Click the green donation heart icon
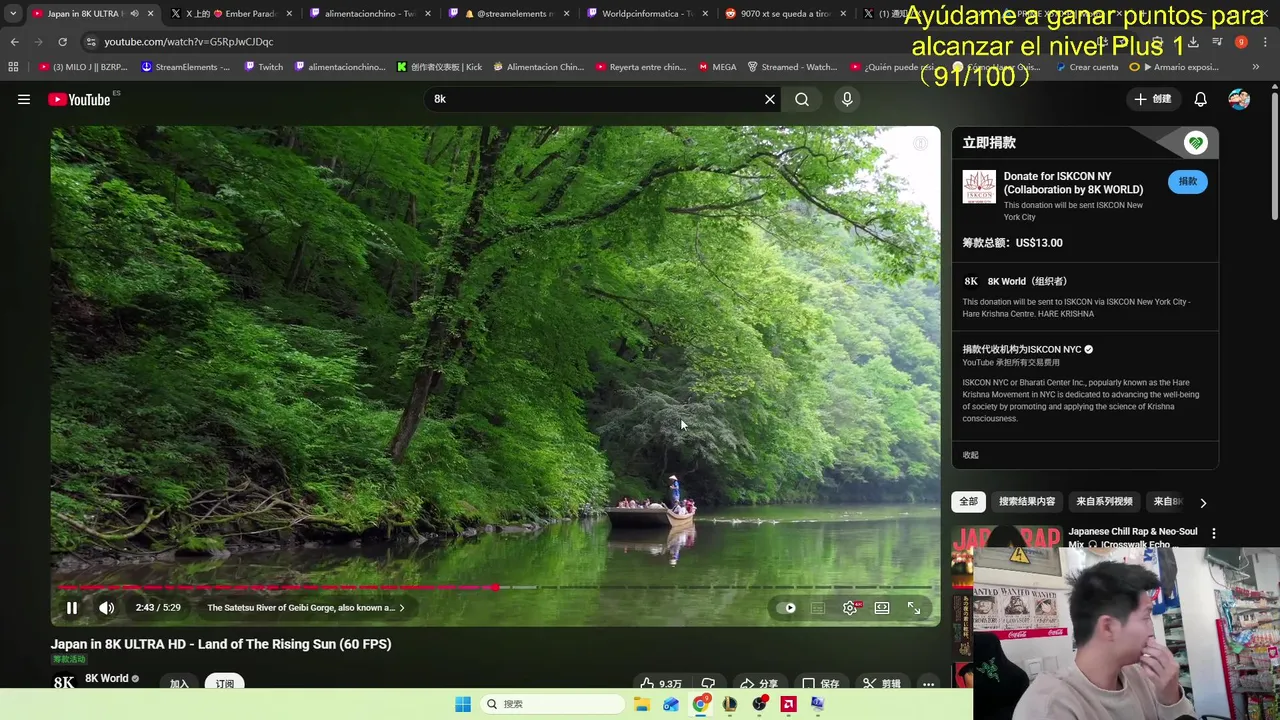This screenshot has height=720, width=1280. pos(1196,143)
